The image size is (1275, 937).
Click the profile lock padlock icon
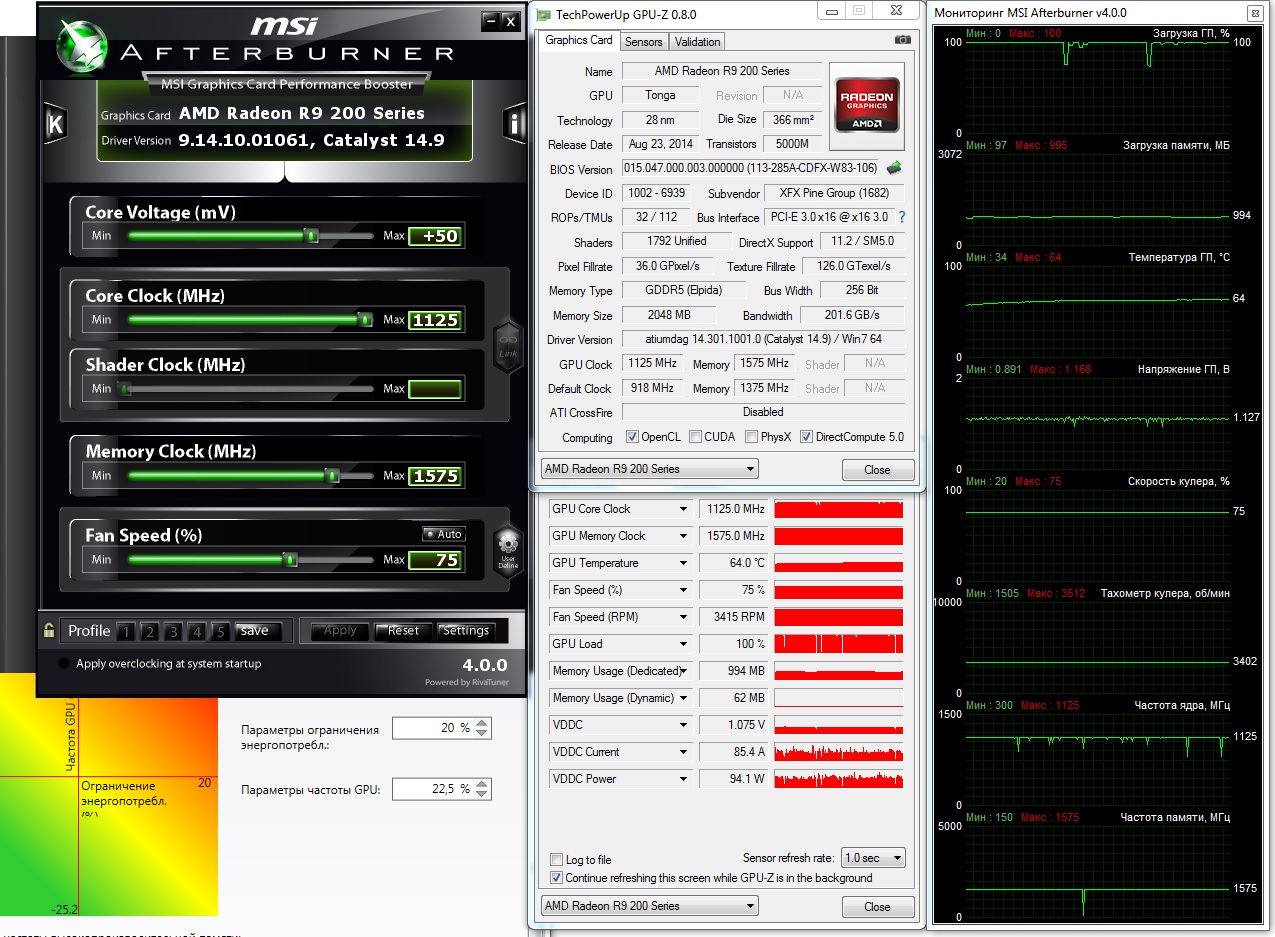48,631
